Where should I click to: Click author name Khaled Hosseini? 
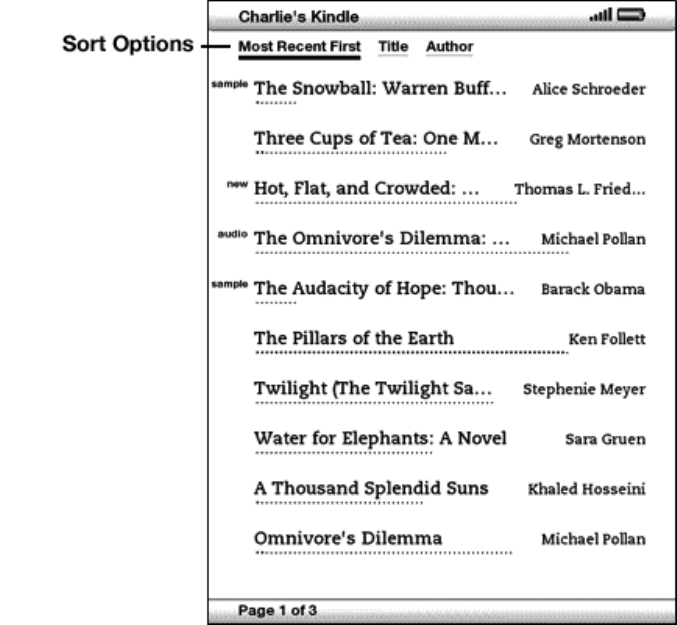[586, 489]
